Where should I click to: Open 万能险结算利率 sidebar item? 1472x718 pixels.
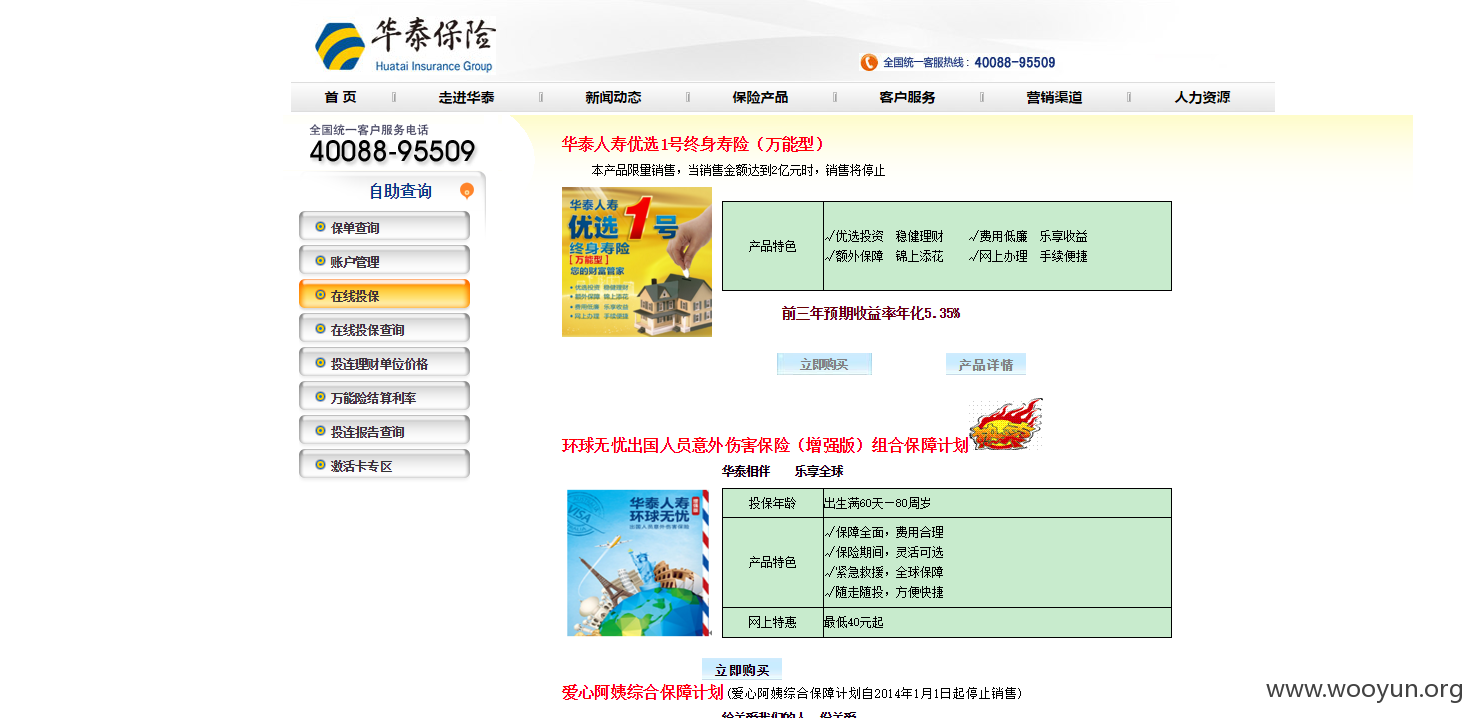[x=384, y=397]
